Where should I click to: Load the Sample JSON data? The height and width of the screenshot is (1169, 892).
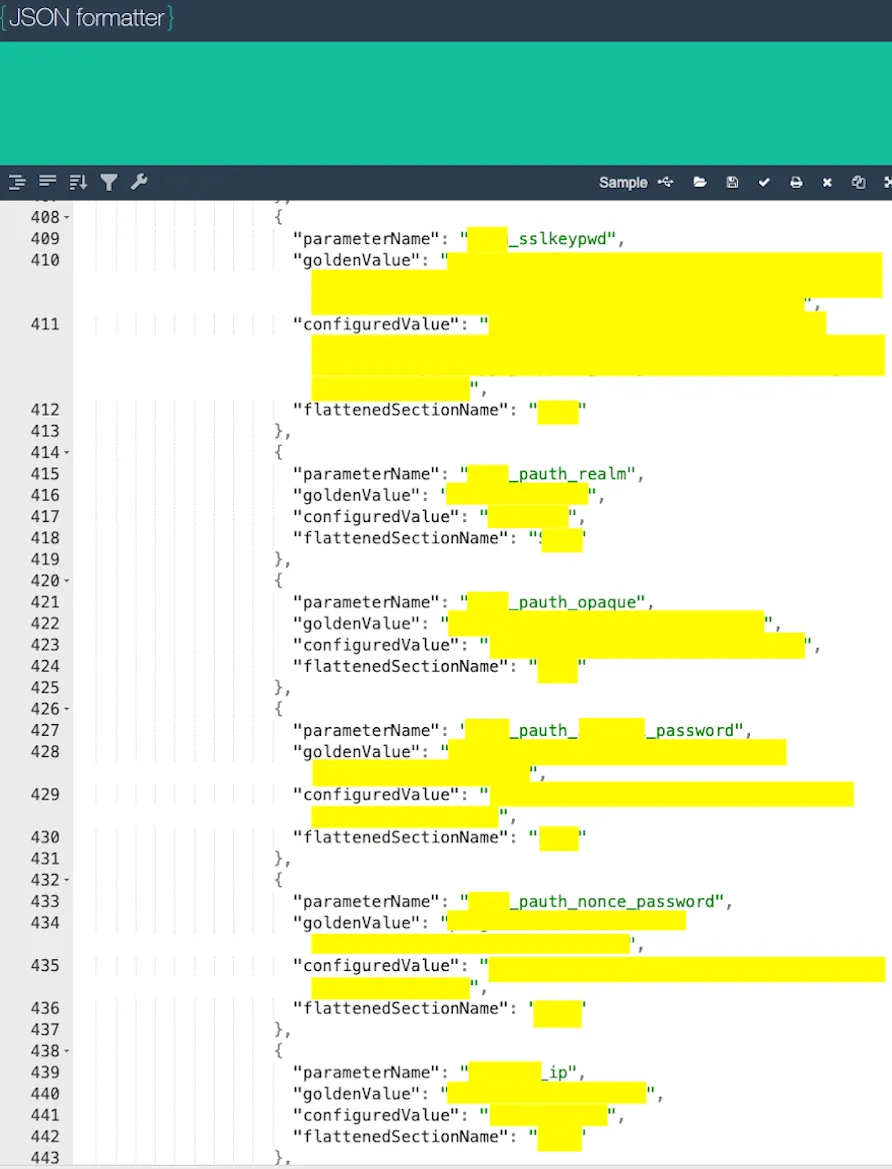(623, 182)
